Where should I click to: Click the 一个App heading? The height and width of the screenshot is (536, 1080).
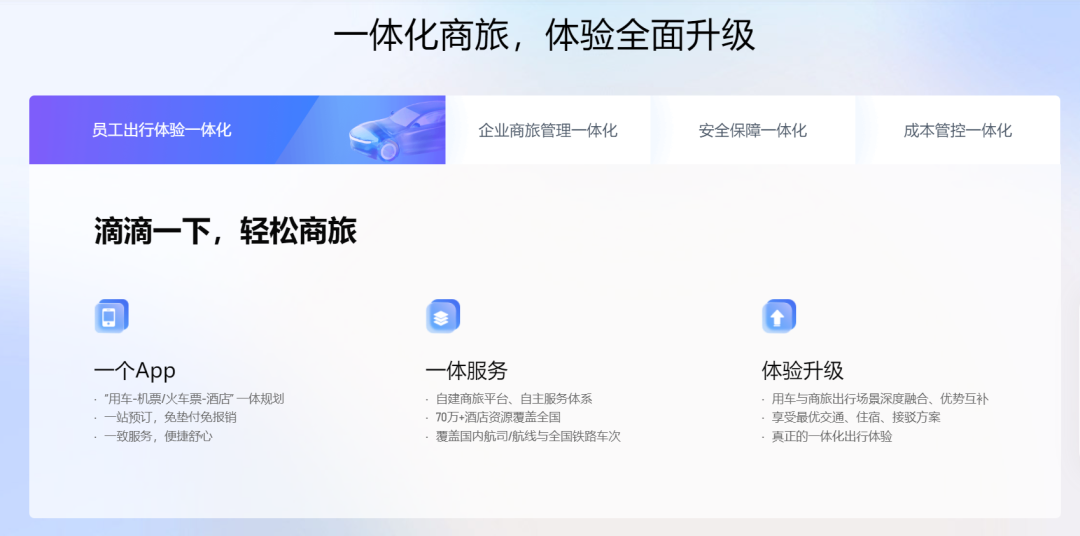click(134, 371)
